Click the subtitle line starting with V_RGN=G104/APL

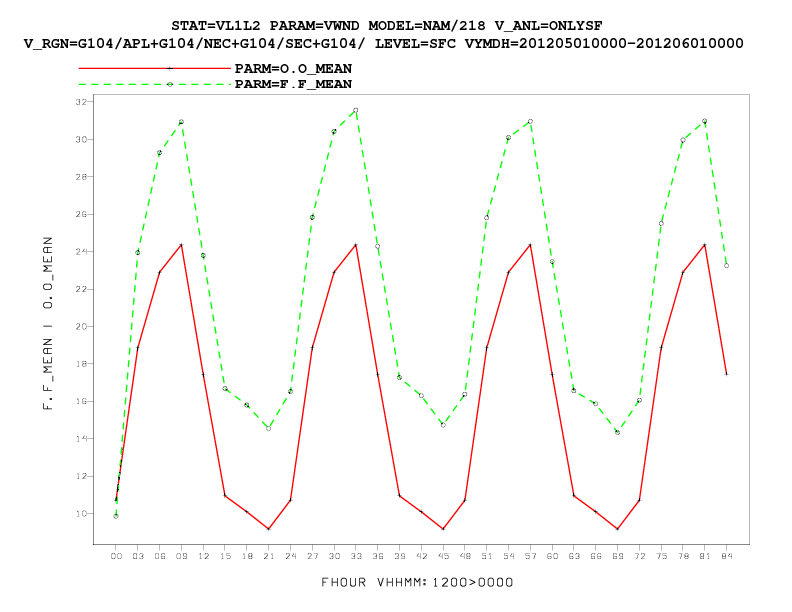tap(383, 44)
